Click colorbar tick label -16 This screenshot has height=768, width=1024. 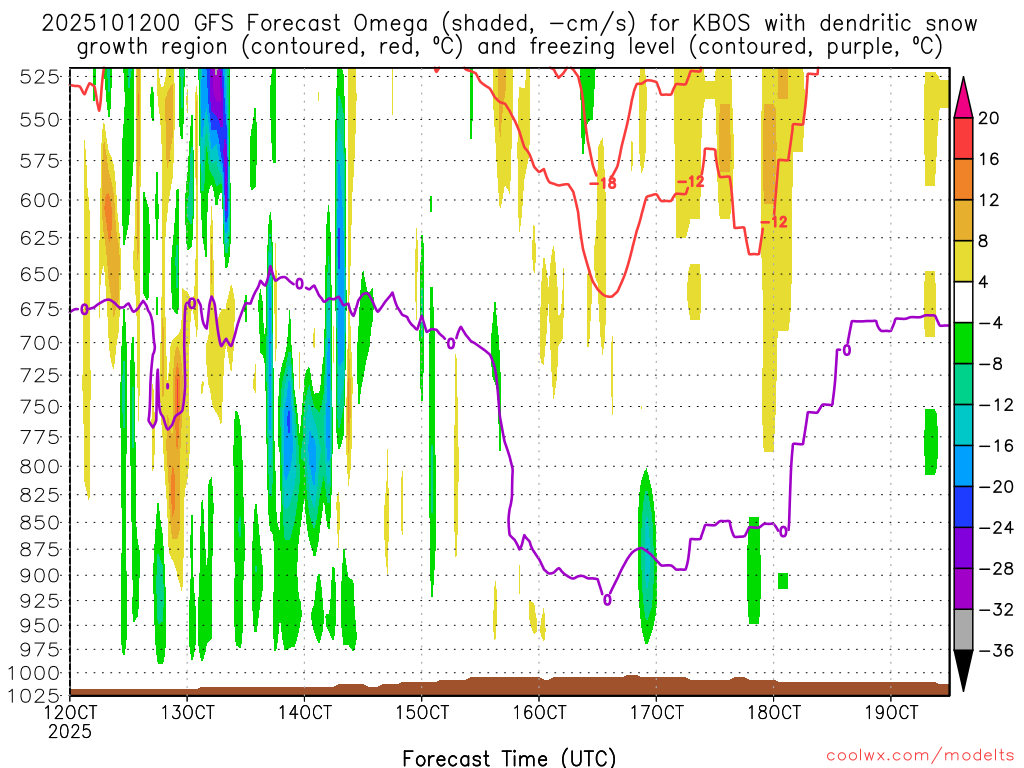[996, 445]
